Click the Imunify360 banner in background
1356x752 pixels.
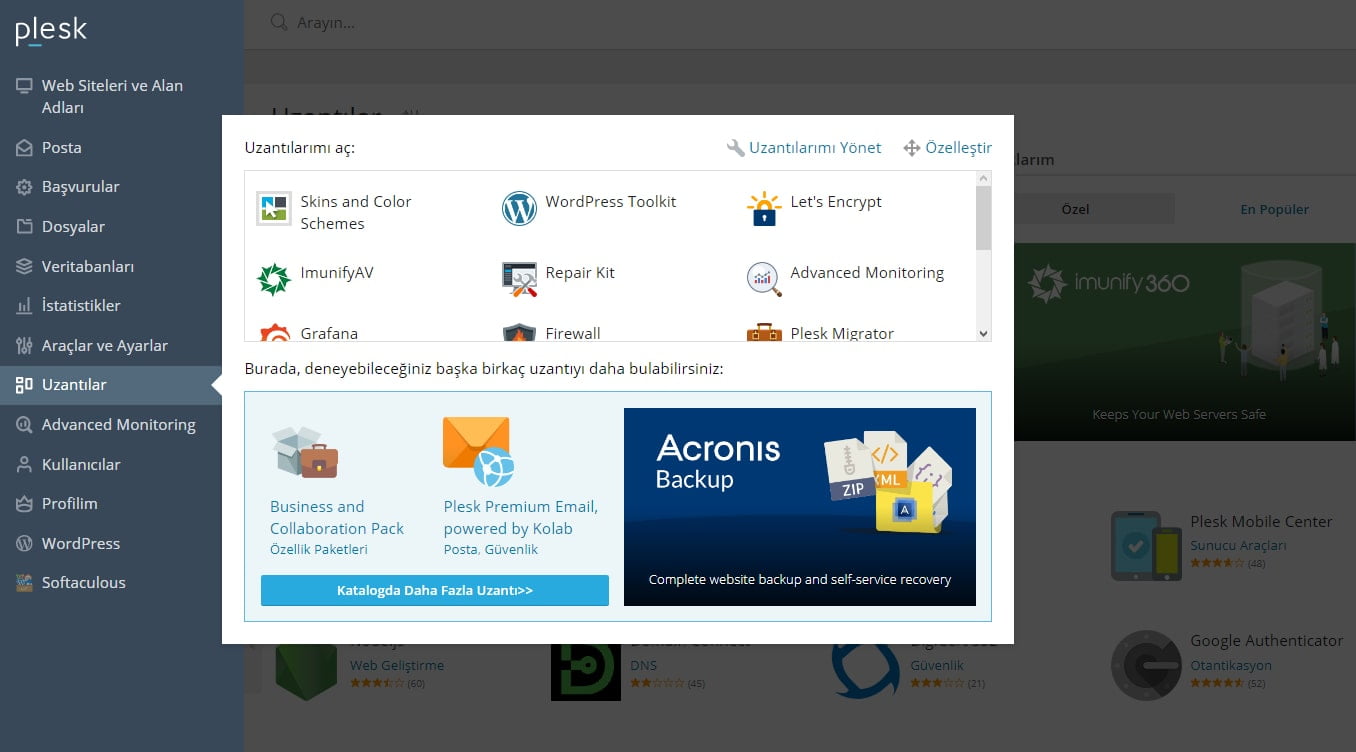[x=1185, y=342]
